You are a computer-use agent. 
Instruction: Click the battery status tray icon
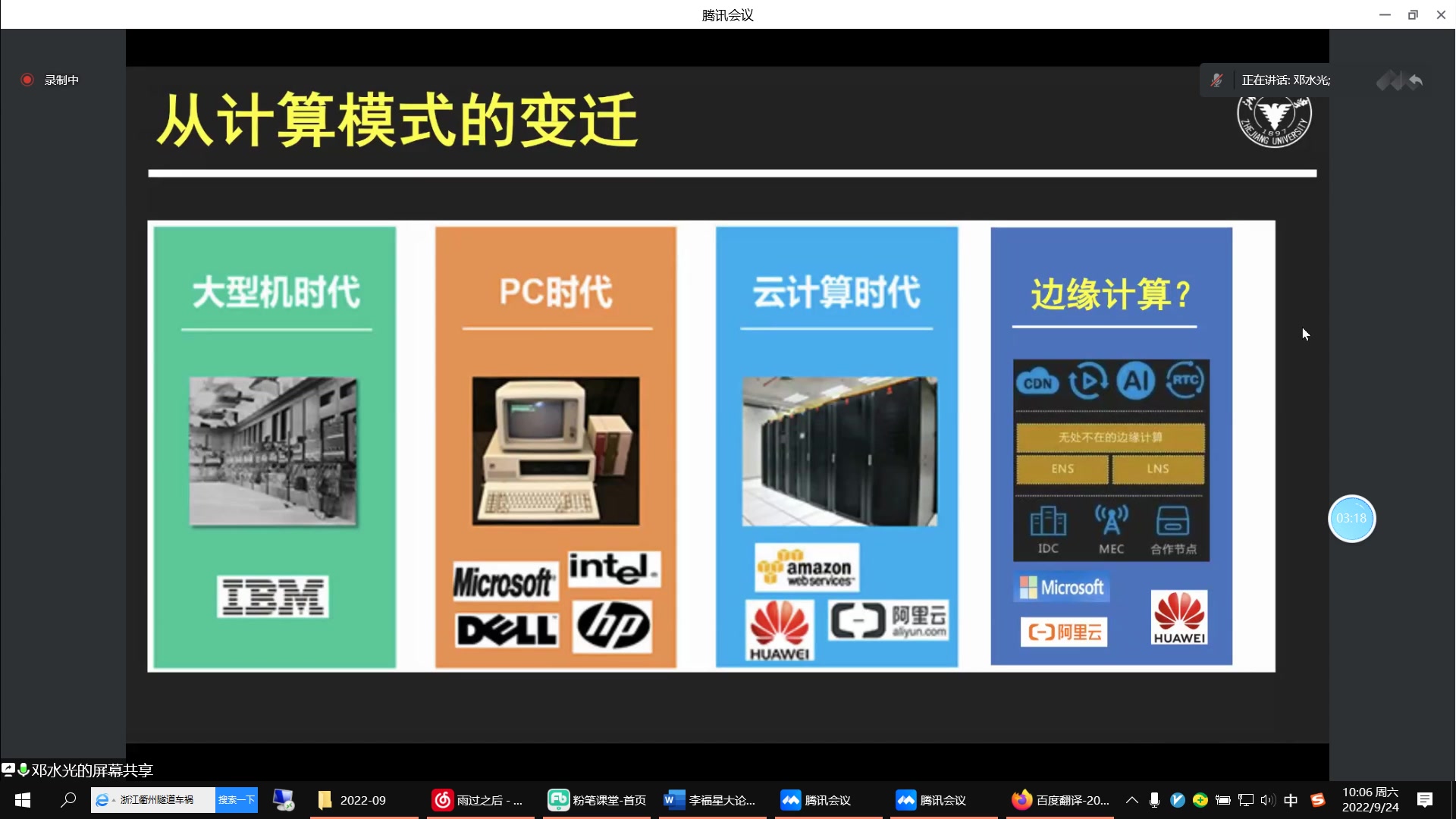coord(1223,800)
